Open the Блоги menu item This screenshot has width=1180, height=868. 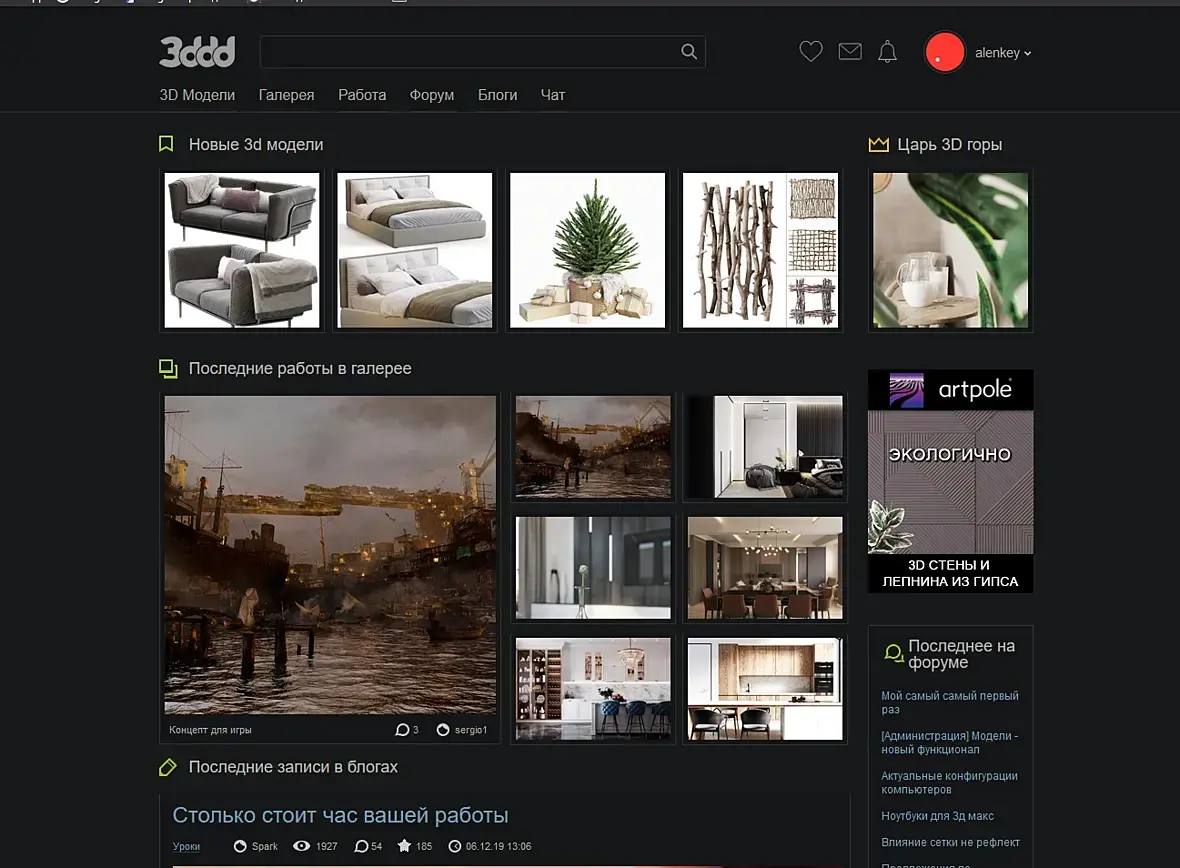(x=497, y=95)
